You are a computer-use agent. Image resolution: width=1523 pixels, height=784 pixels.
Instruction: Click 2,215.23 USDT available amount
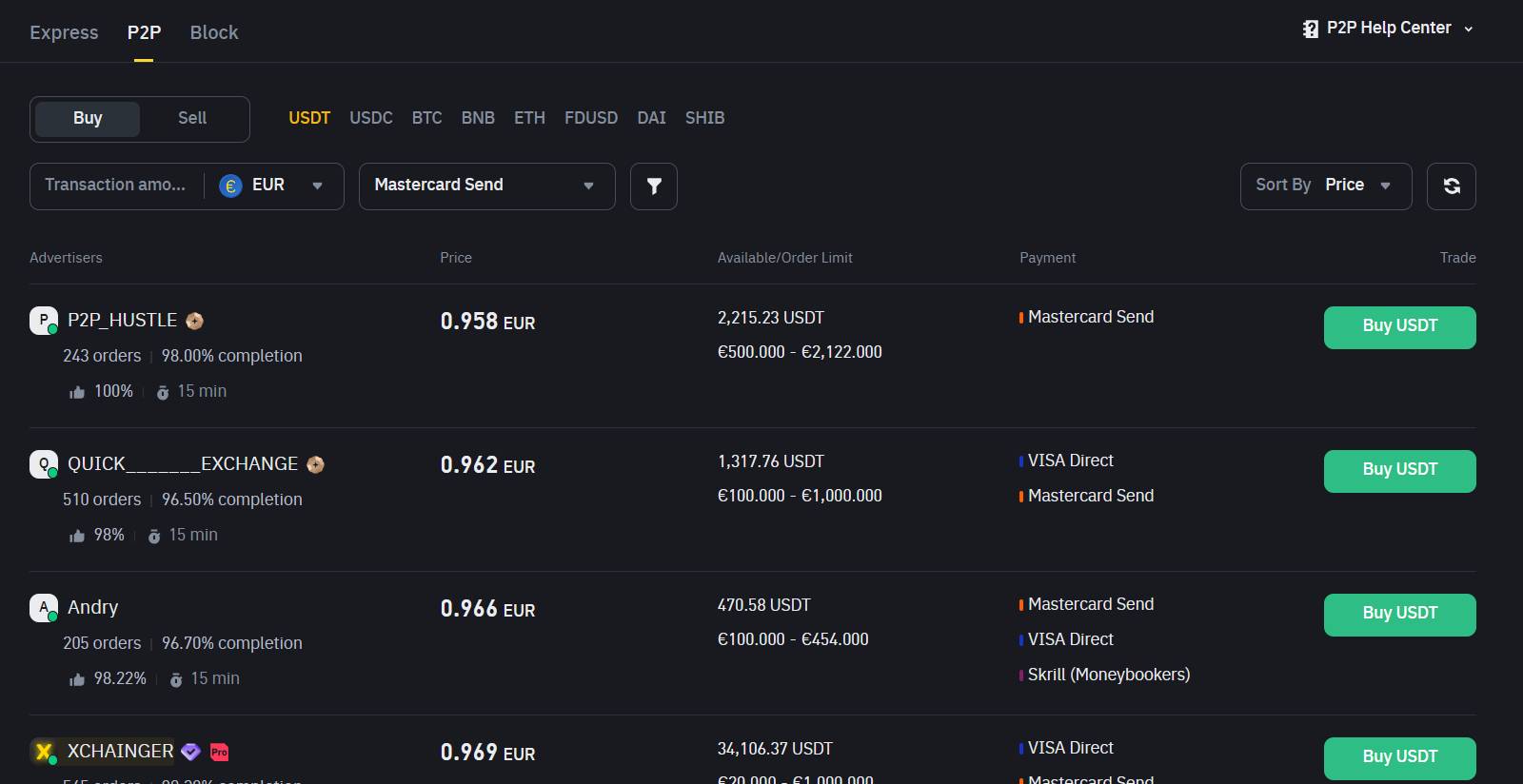[771, 318]
